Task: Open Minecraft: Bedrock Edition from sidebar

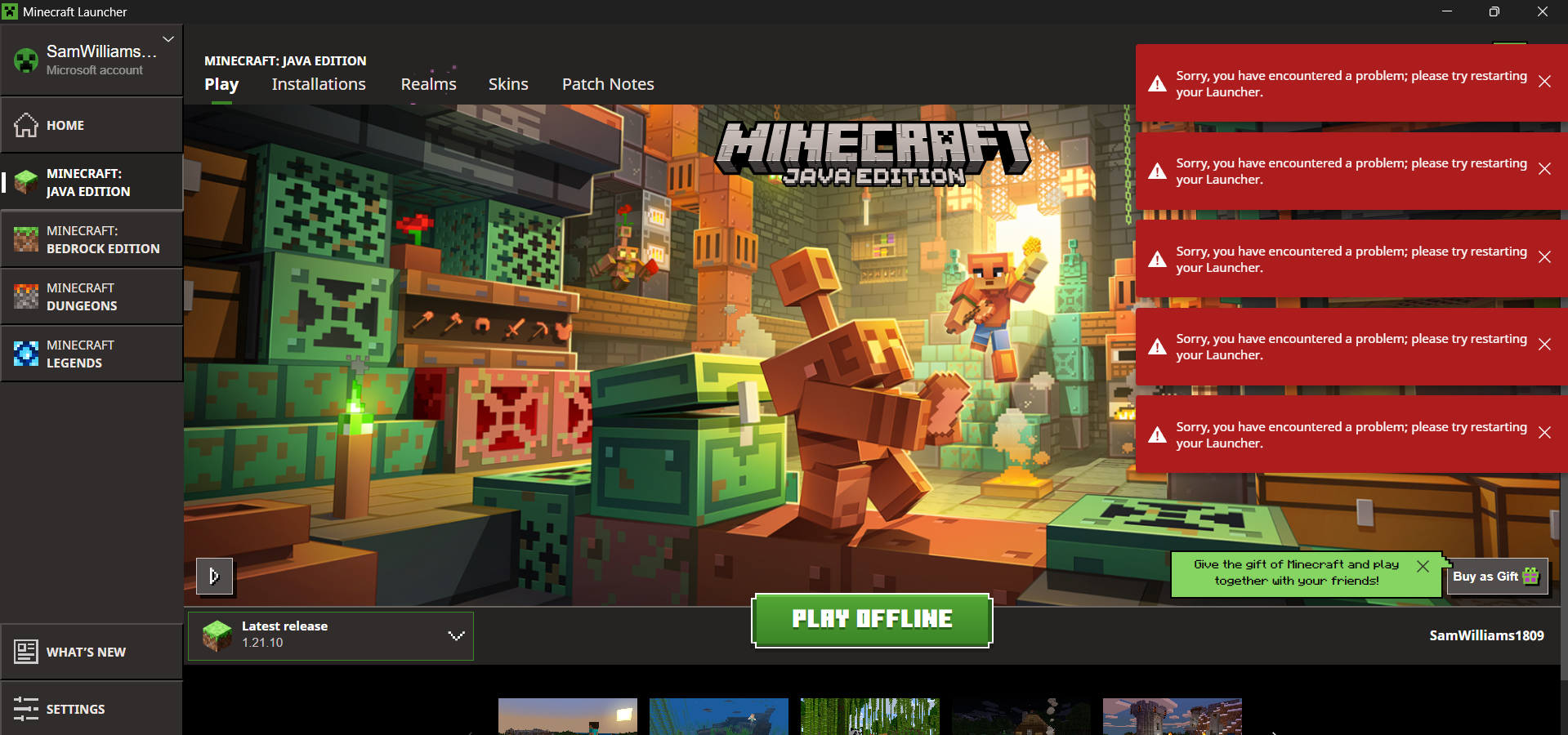Action: tap(92, 239)
